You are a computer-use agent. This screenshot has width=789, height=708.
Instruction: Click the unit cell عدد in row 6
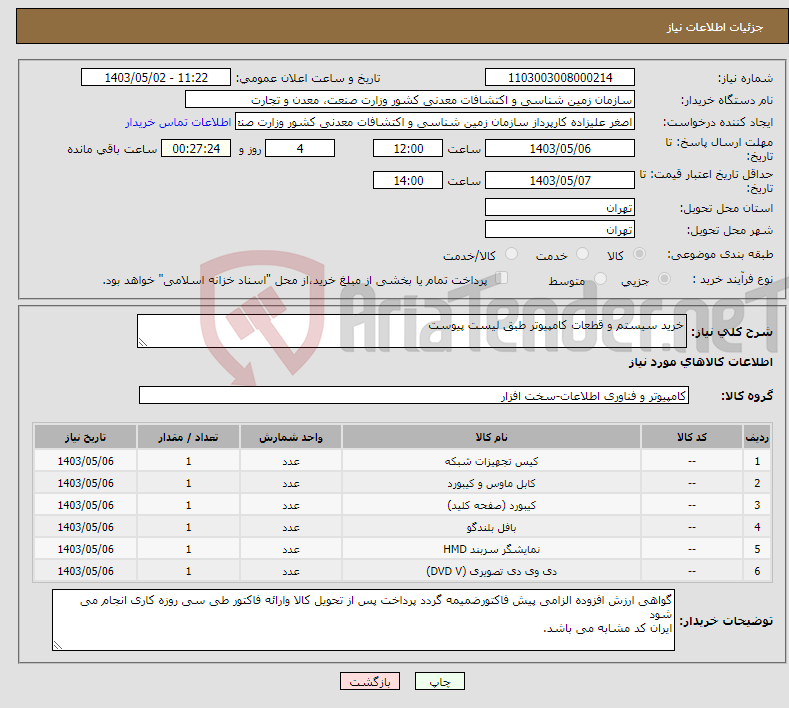coord(291,571)
